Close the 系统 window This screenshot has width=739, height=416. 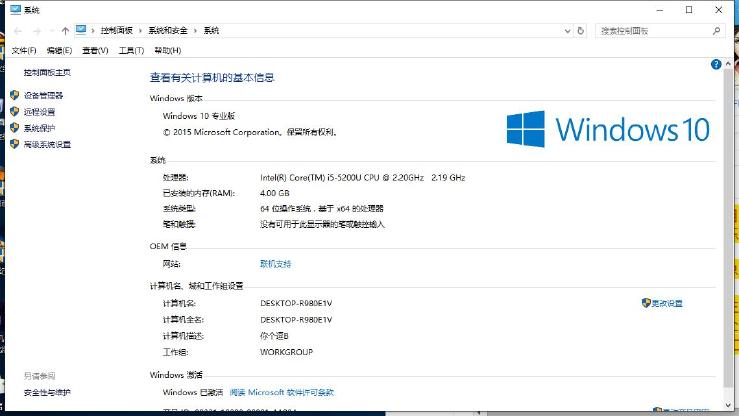click(719, 10)
